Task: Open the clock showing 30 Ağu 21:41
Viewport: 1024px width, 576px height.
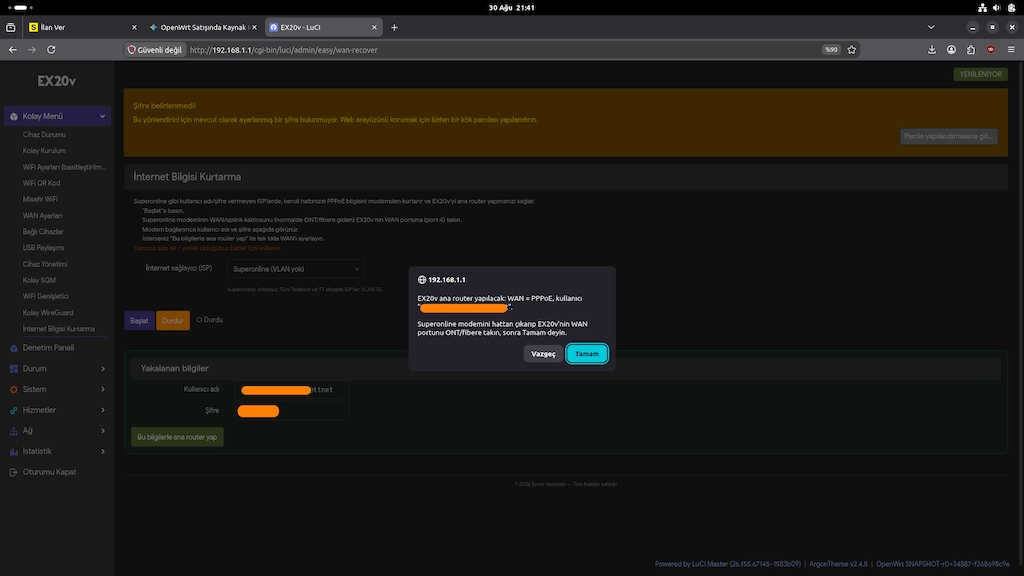Action: (511, 8)
